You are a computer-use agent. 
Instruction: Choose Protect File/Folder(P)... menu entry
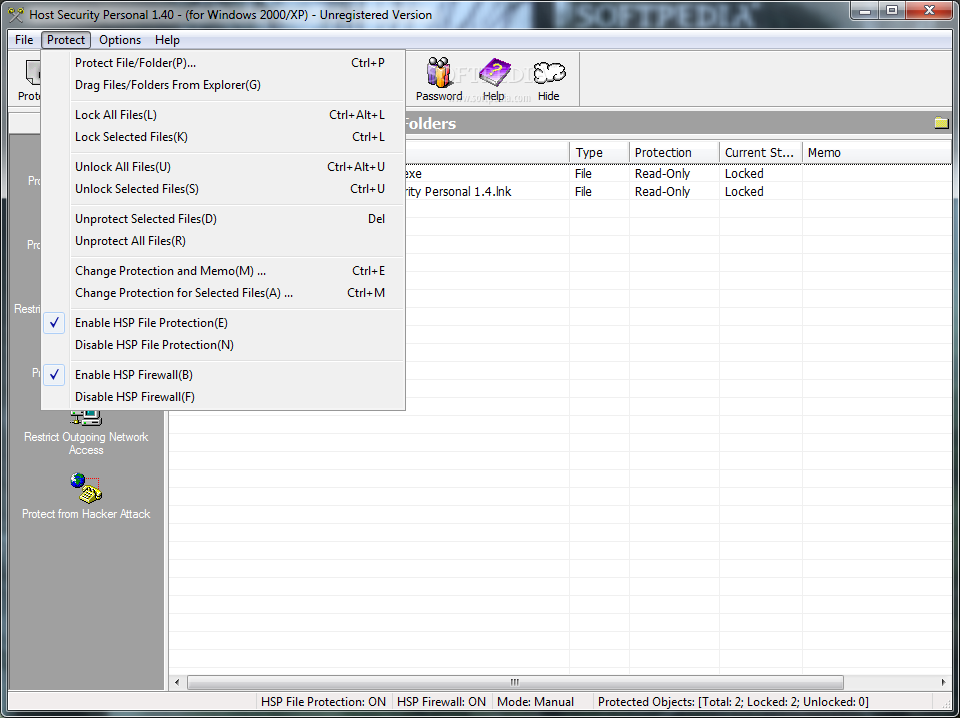click(223, 63)
